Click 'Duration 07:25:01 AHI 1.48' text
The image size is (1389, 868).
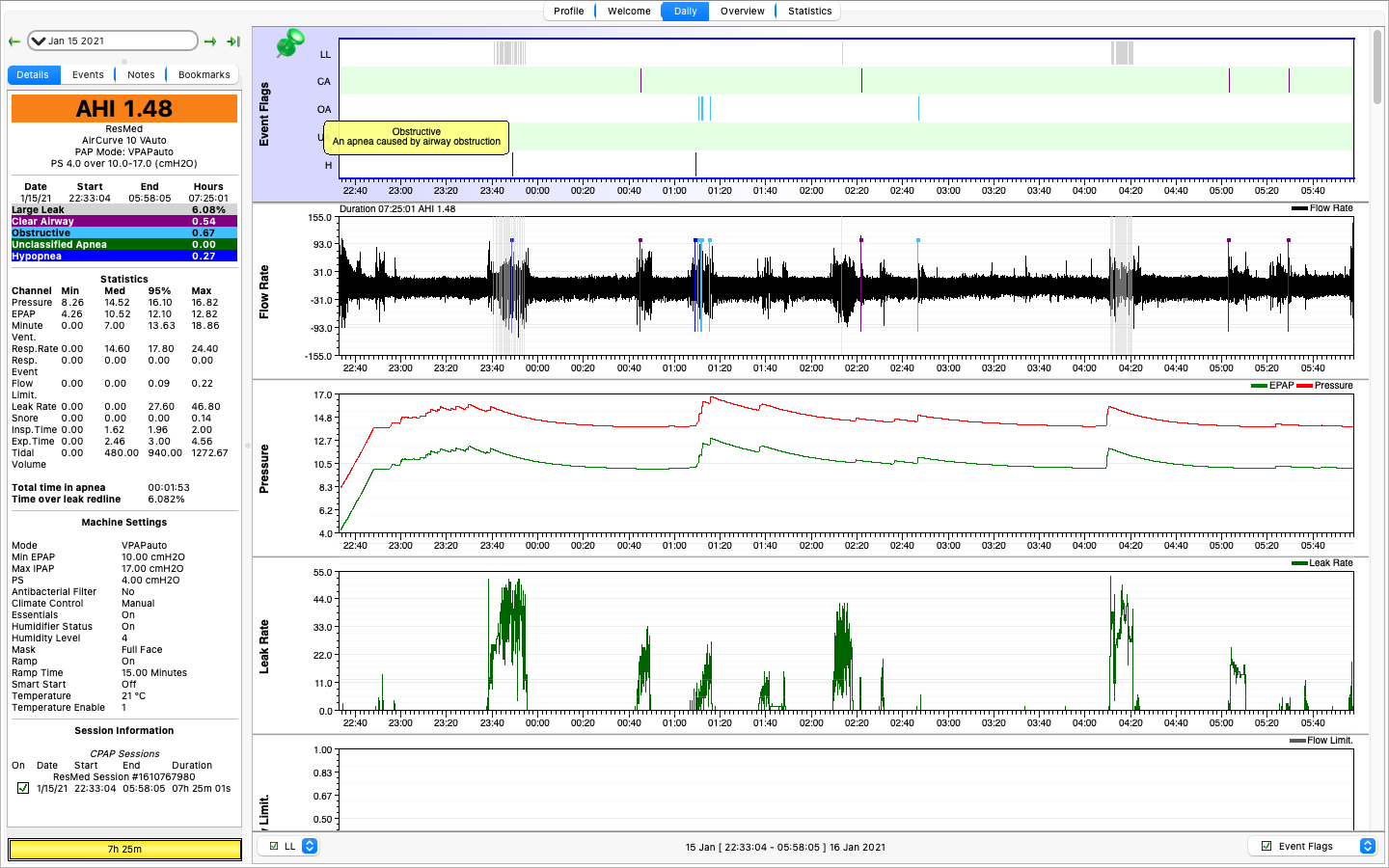(x=397, y=208)
